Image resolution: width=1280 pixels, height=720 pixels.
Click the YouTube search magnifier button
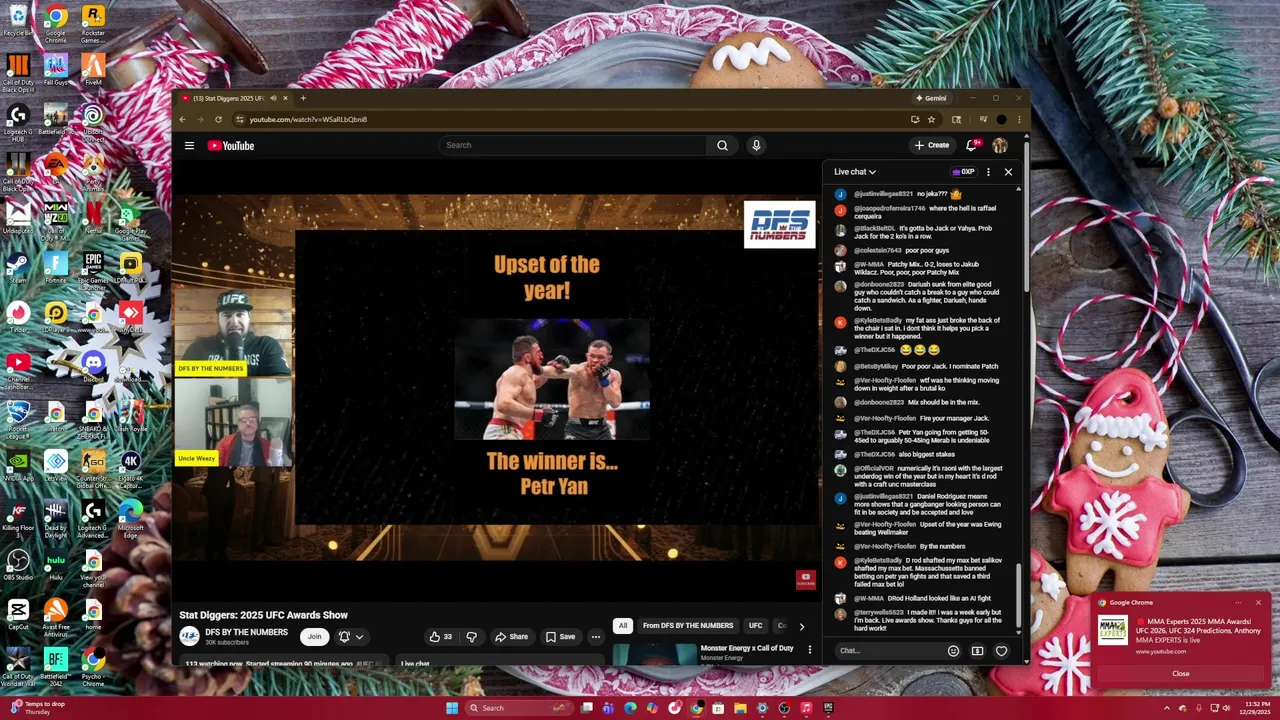click(x=722, y=145)
